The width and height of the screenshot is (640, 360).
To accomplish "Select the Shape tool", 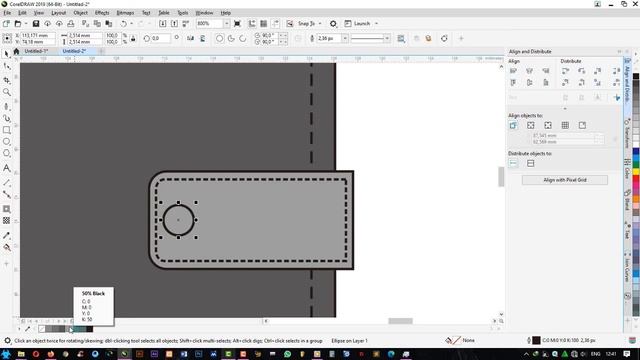I will tap(7, 66).
